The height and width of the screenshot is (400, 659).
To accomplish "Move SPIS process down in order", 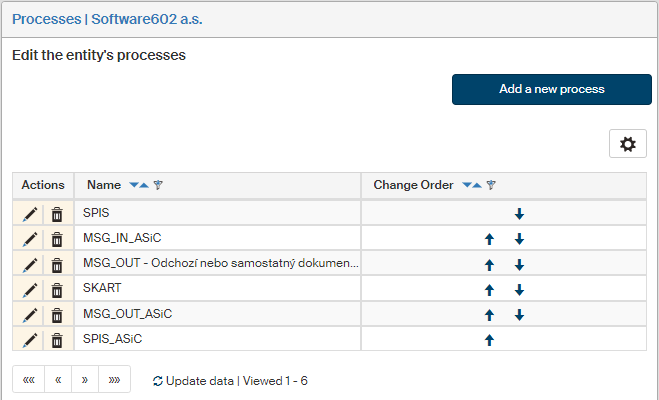I will click(x=519, y=214).
